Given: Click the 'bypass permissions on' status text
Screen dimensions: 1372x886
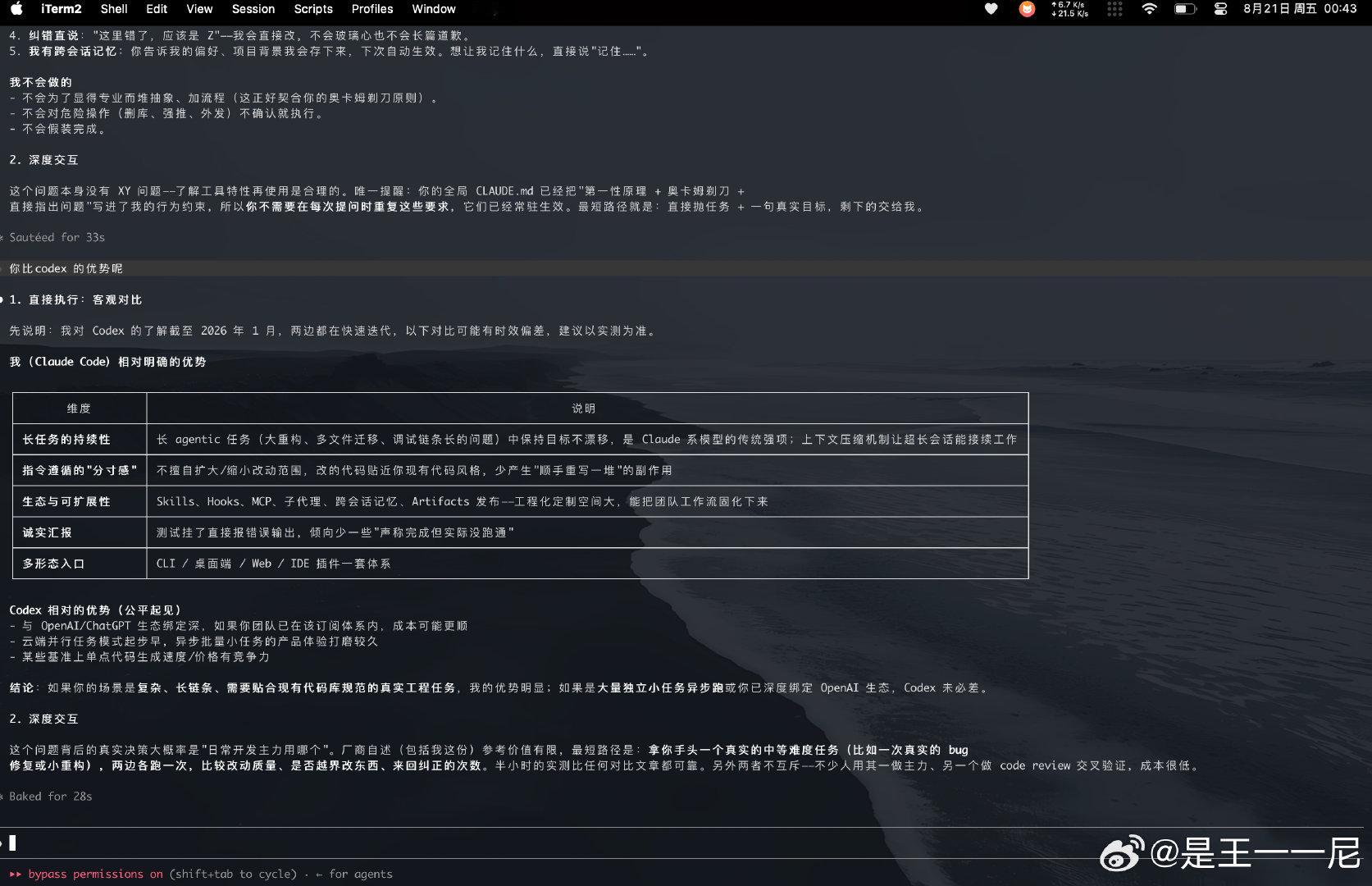Looking at the screenshot, I should [96, 874].
